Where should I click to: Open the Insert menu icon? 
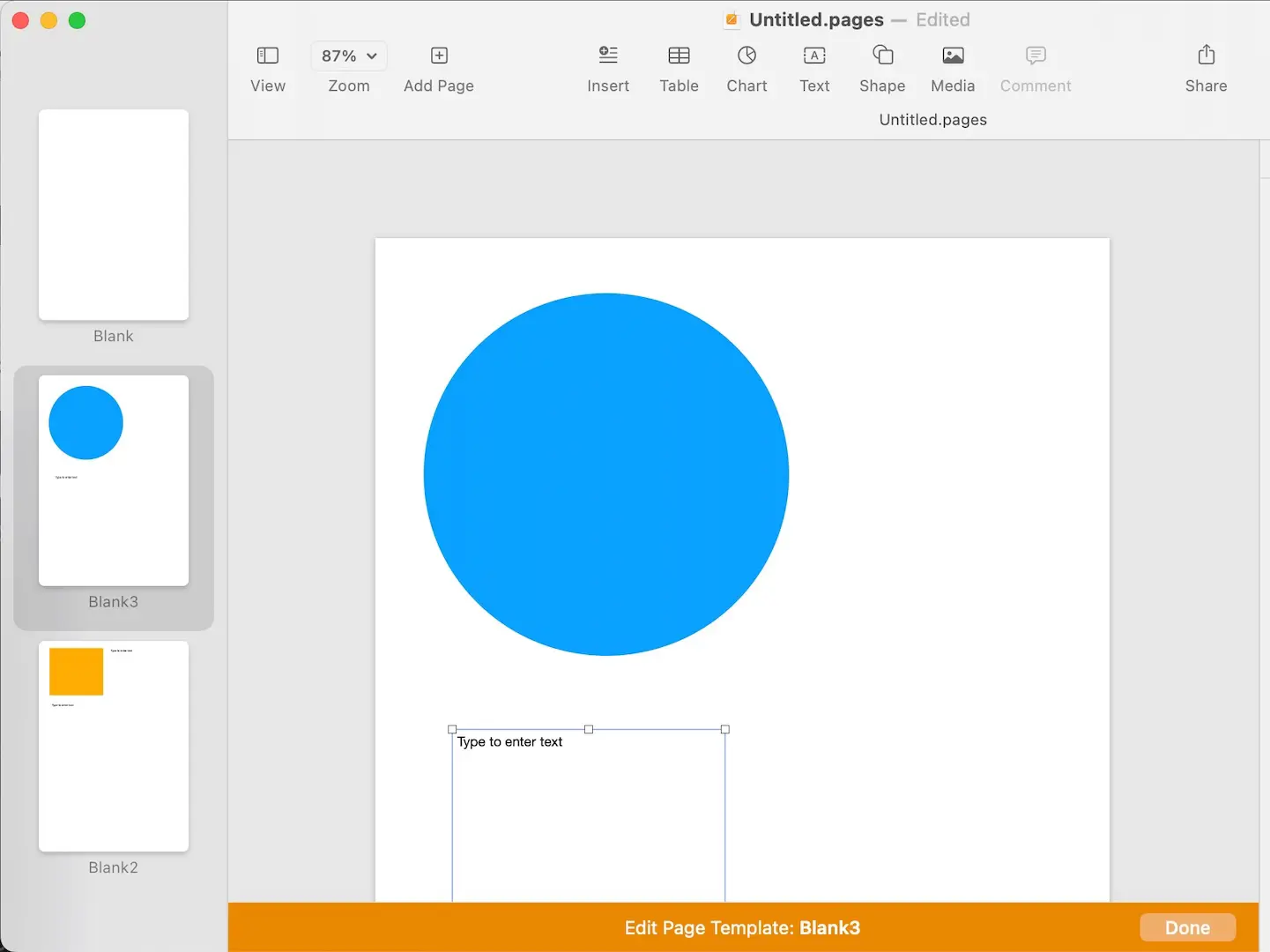point(608,56)
